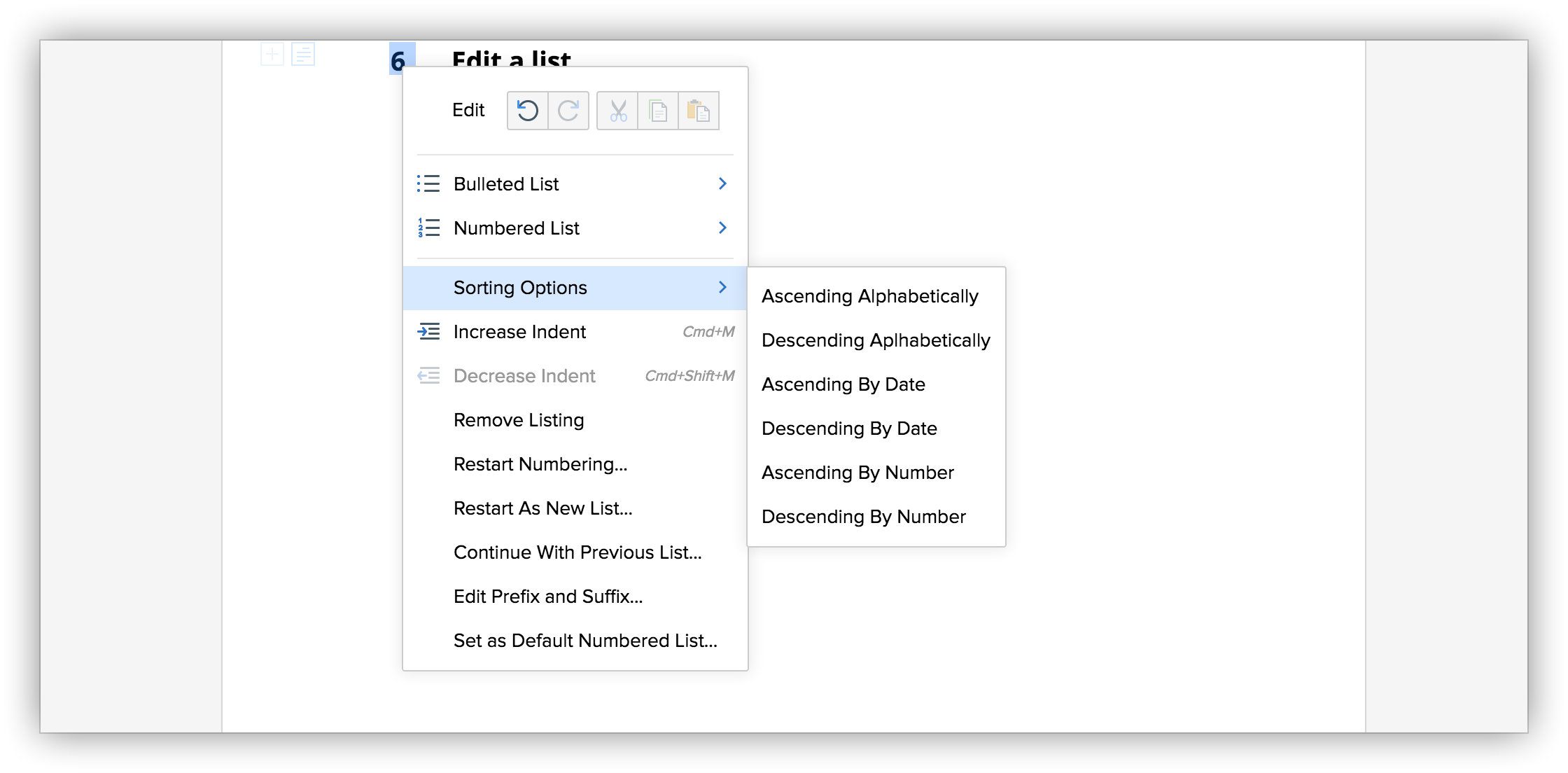Select Descending By Date option
Screen dimensions: 1568x773
(849, 429)
